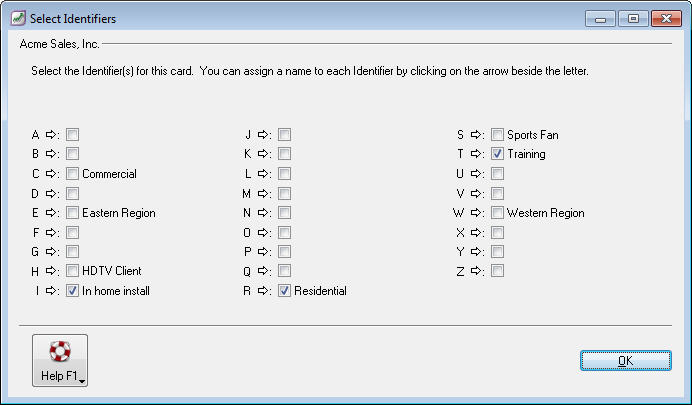692x405 pixels.
Task: Tick the checkbox for identifier A
Action: click(x=72, y=135)
